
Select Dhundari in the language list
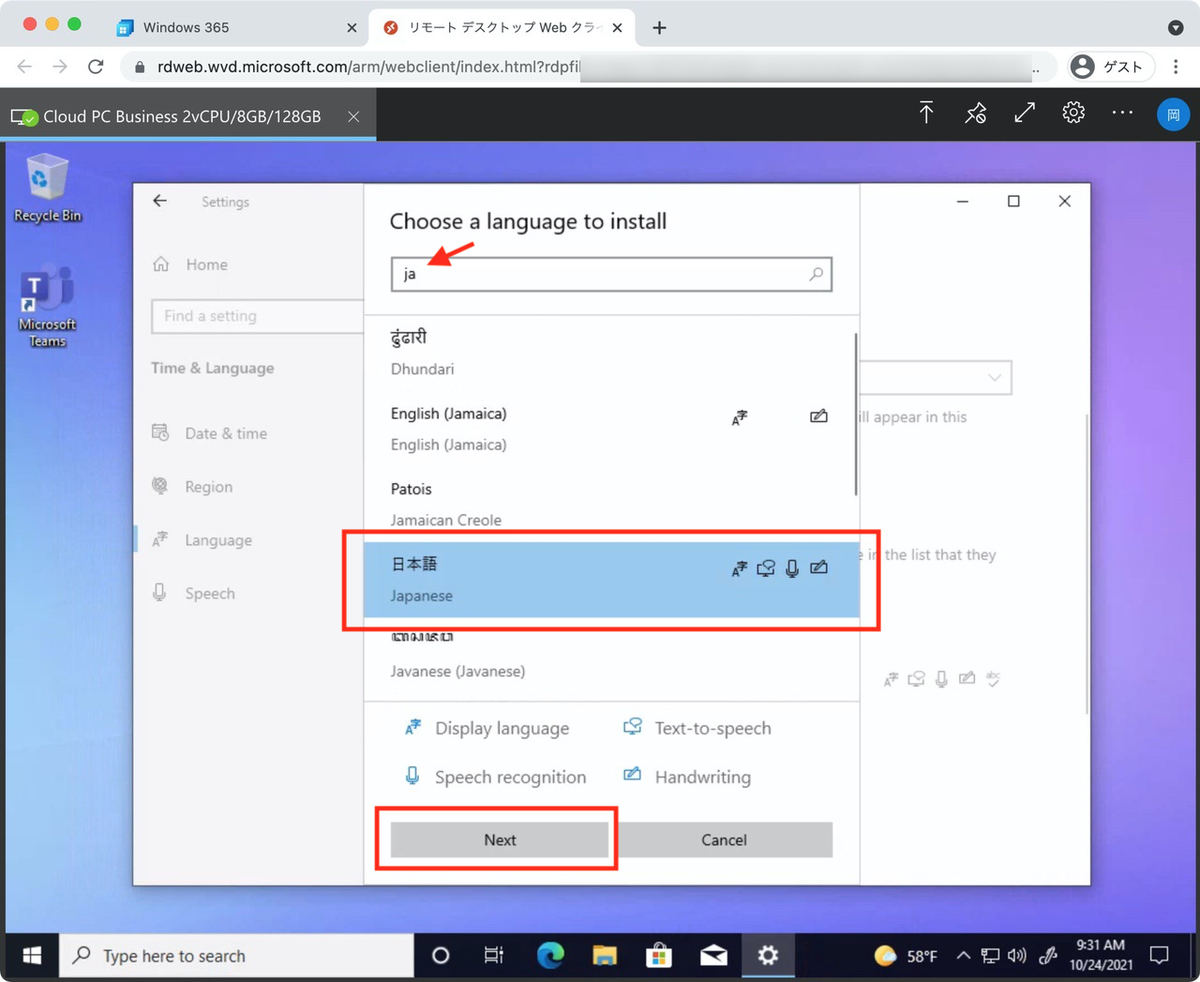[611, 353]
